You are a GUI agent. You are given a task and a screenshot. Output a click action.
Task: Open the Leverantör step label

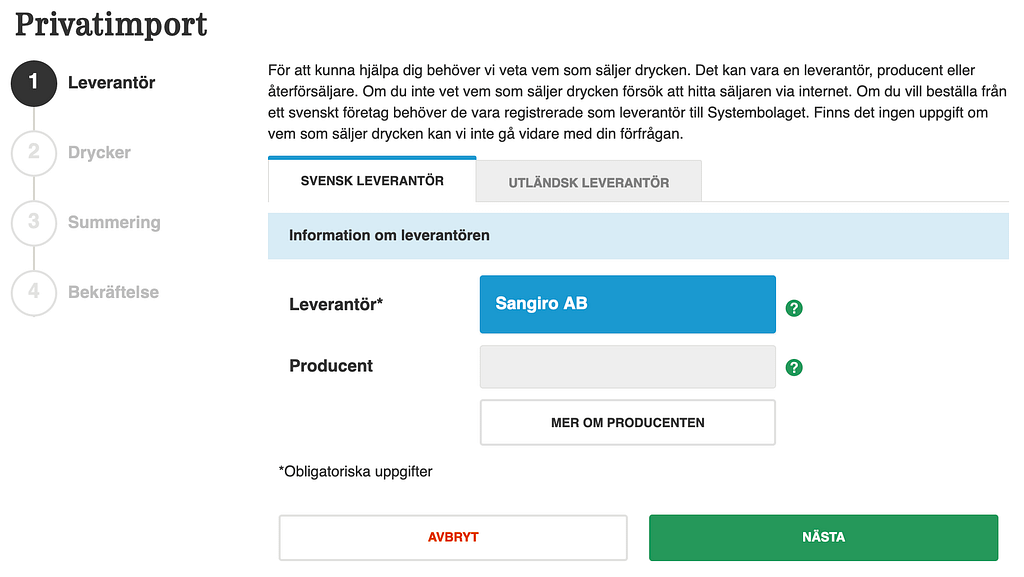tap(112, 83)
